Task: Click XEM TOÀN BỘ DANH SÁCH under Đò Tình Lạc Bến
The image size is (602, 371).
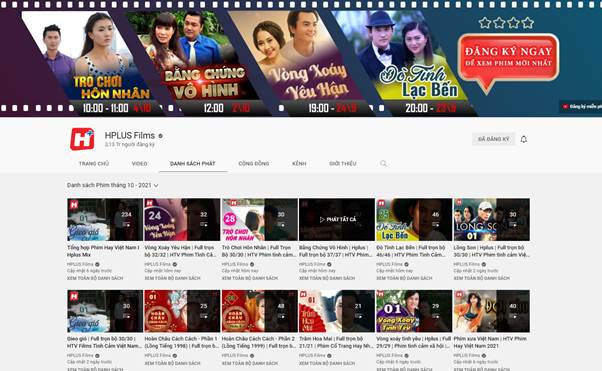Action: click(404, 278)
